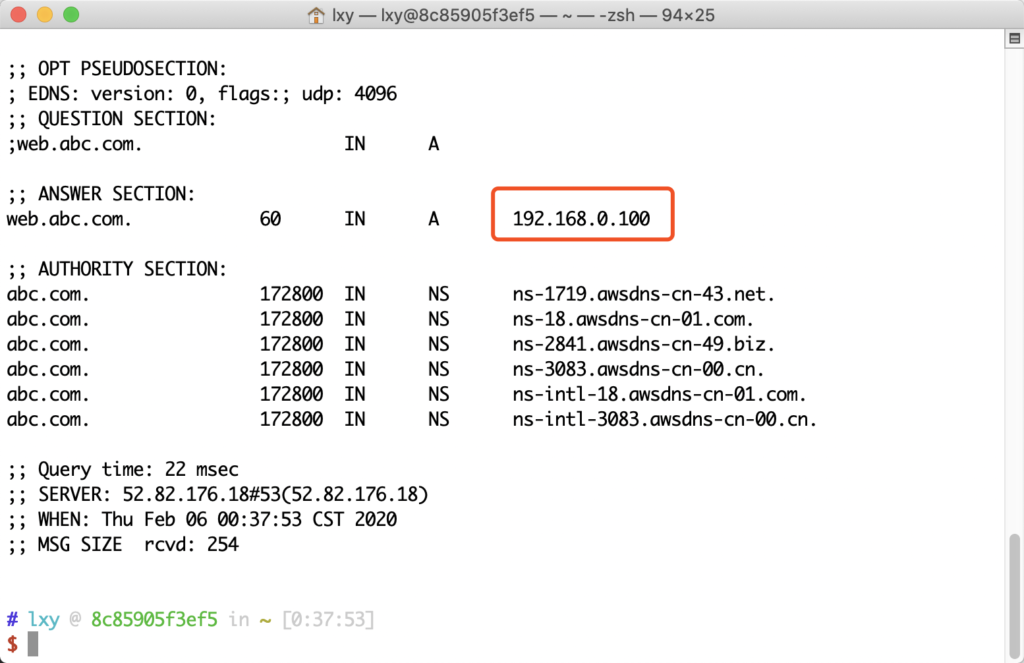Click the window title text in title bar
1024x663 pixels.
coord(523,16)
